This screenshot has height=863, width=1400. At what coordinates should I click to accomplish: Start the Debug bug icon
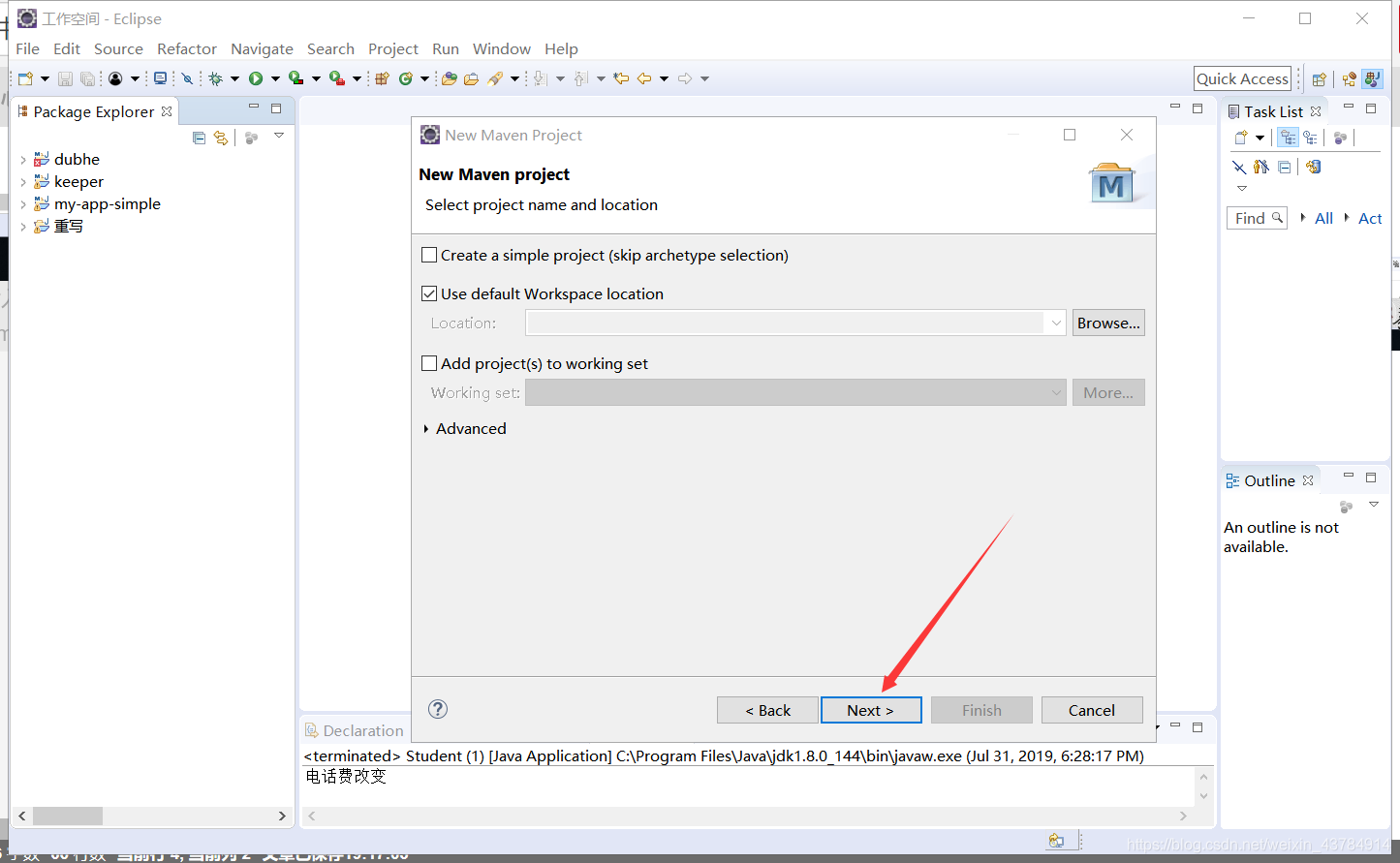(215, 78)
